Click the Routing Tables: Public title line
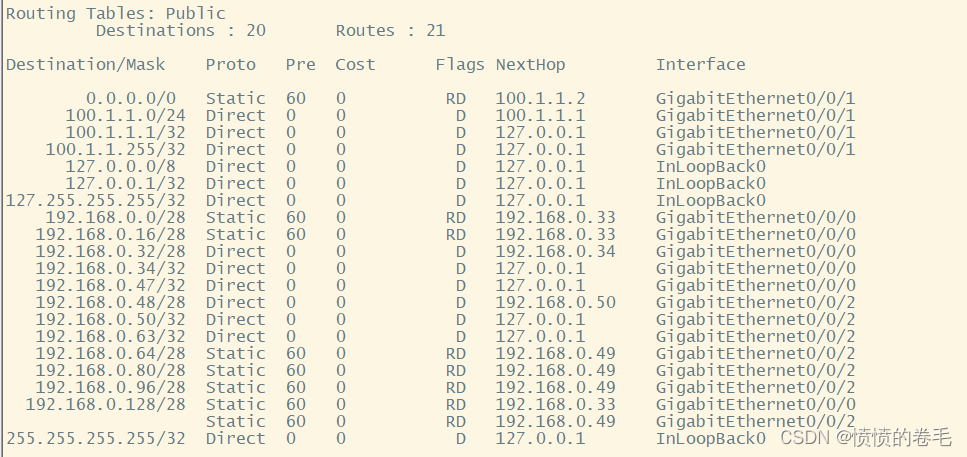The height and width of the screenshot is (457, 967). pyautogui.click(x=116, y=14)
